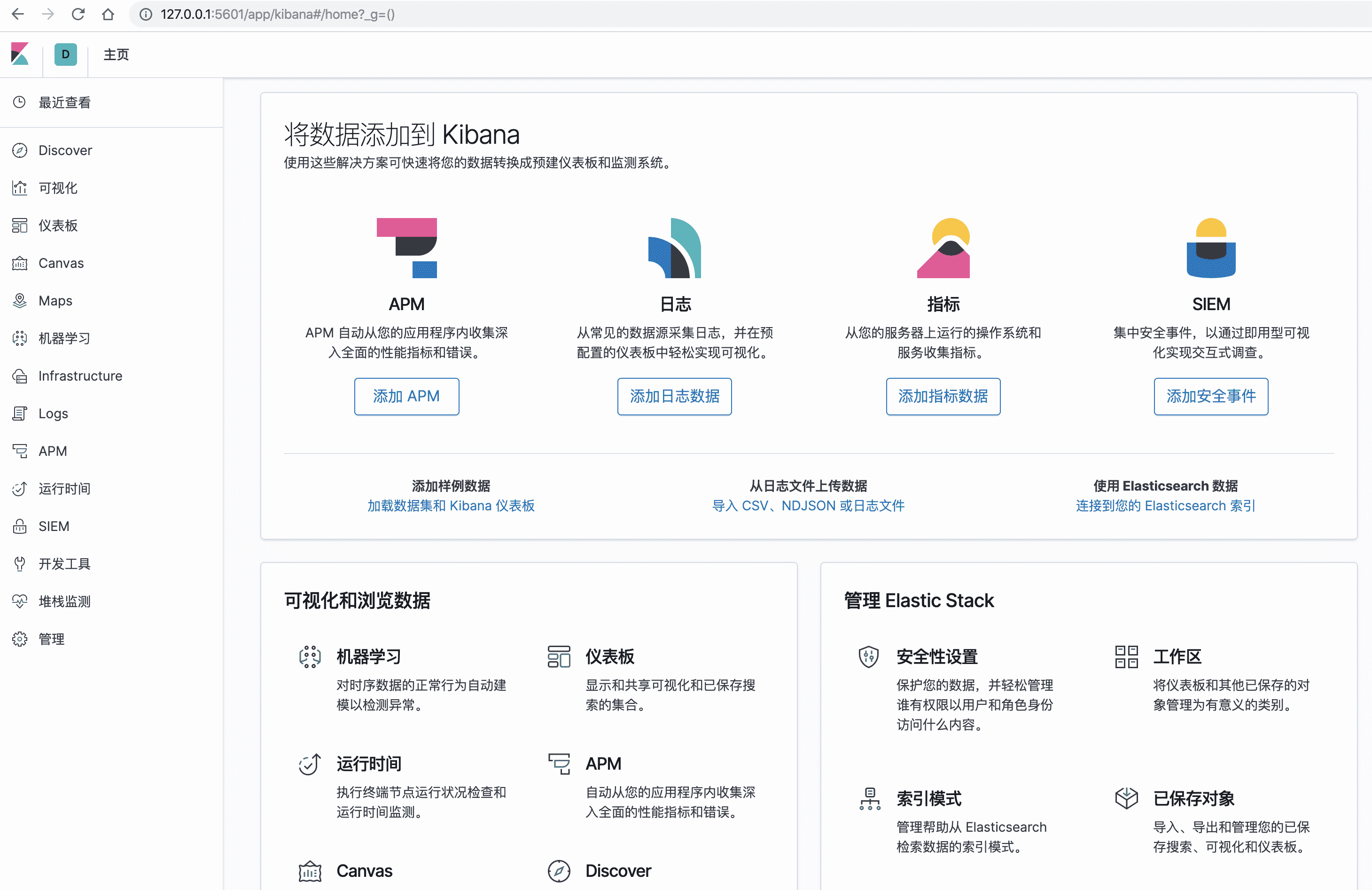1372x890 pixels.
Task: Open Canvas icon in sidebar
Action: click(20, 264)
